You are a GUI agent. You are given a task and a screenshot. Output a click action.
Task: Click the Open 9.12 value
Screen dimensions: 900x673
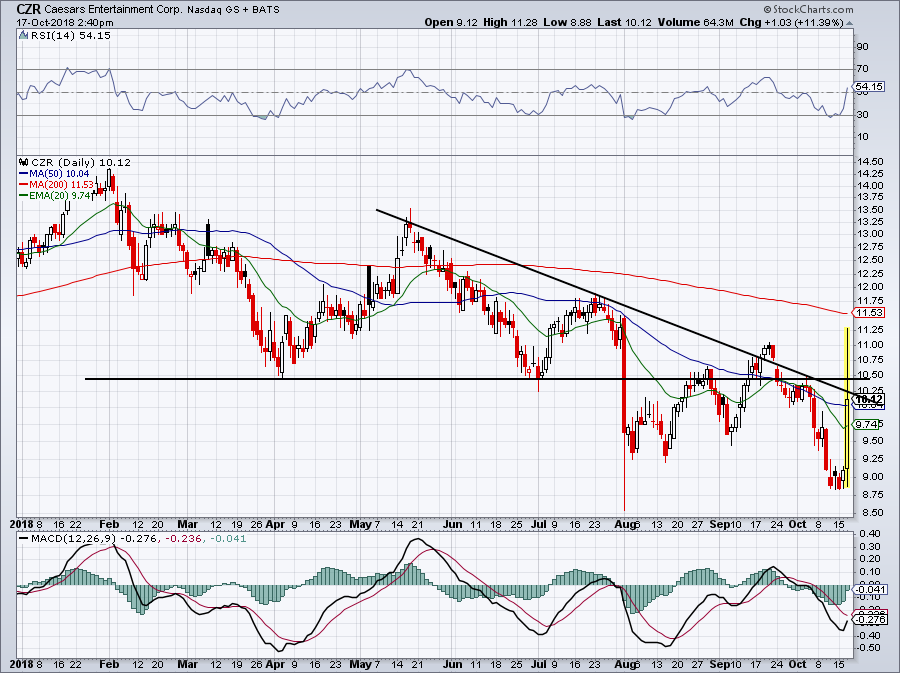point(451,22)
